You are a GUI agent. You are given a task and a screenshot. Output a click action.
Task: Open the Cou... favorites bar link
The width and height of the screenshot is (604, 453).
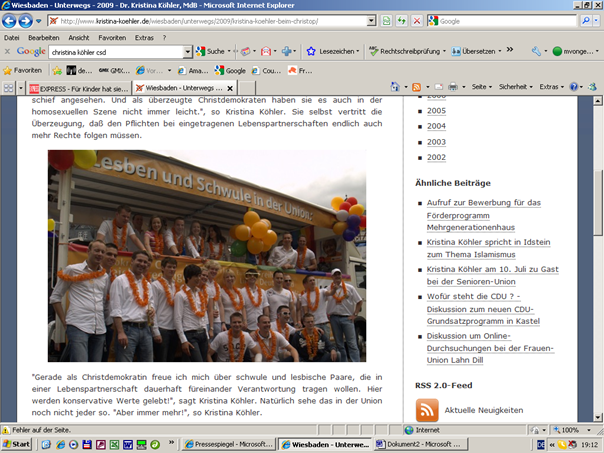(267, 70)
